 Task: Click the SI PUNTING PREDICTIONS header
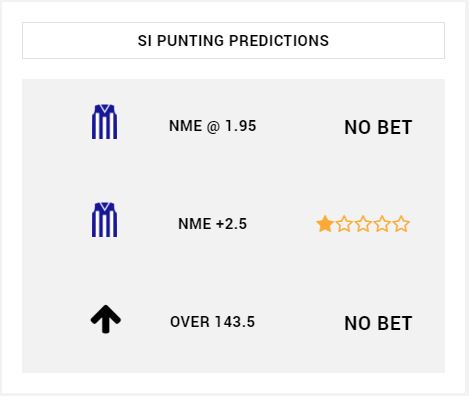coord(233,41)
